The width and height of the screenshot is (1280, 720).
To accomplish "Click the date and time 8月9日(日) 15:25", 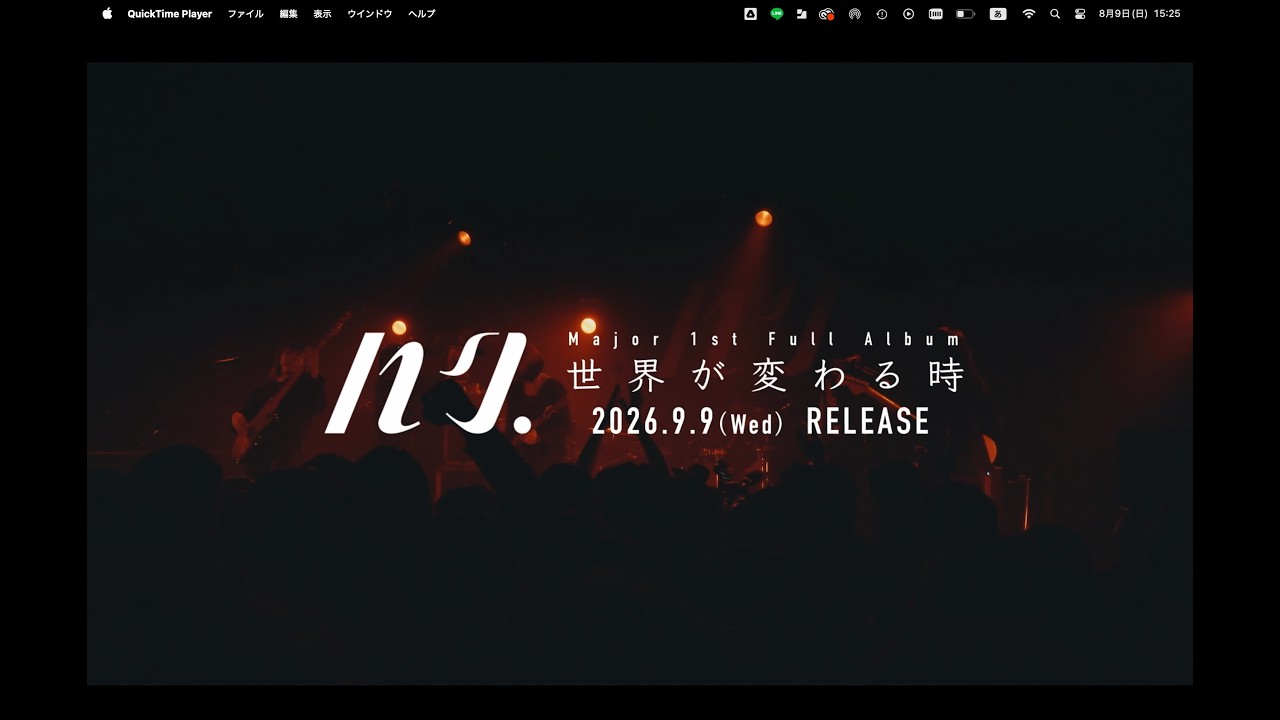I will 1139,14.
